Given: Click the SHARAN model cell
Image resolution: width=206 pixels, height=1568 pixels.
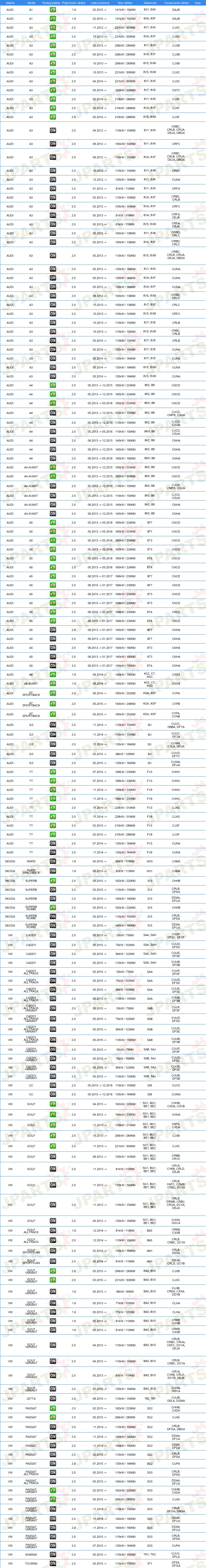Looking at the screenshot, I should point(31,1555).
